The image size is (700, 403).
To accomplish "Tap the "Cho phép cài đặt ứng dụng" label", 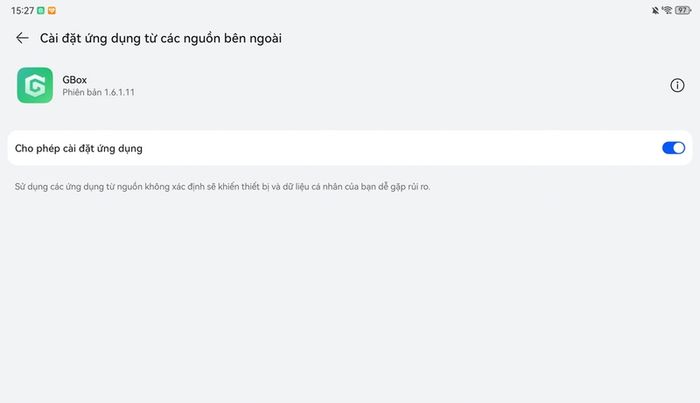I will pos(79,148).
